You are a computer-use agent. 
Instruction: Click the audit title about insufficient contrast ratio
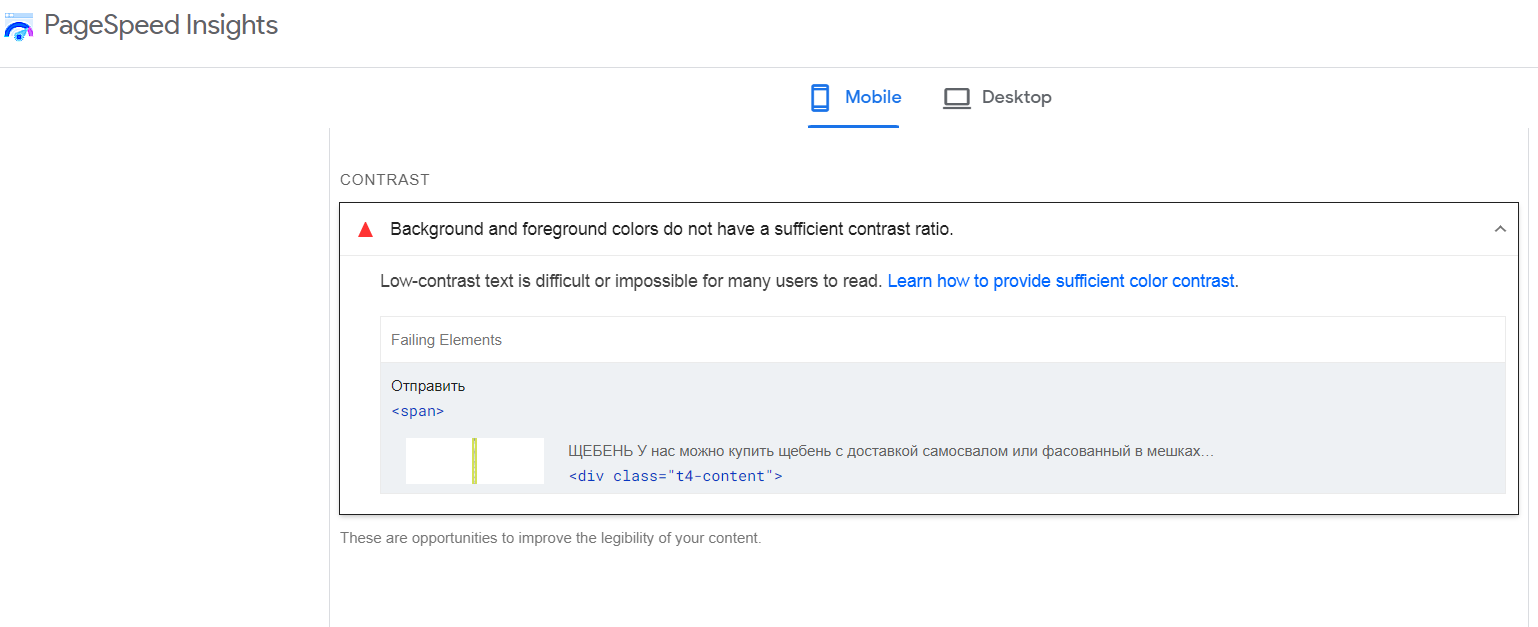pos(671,229)
